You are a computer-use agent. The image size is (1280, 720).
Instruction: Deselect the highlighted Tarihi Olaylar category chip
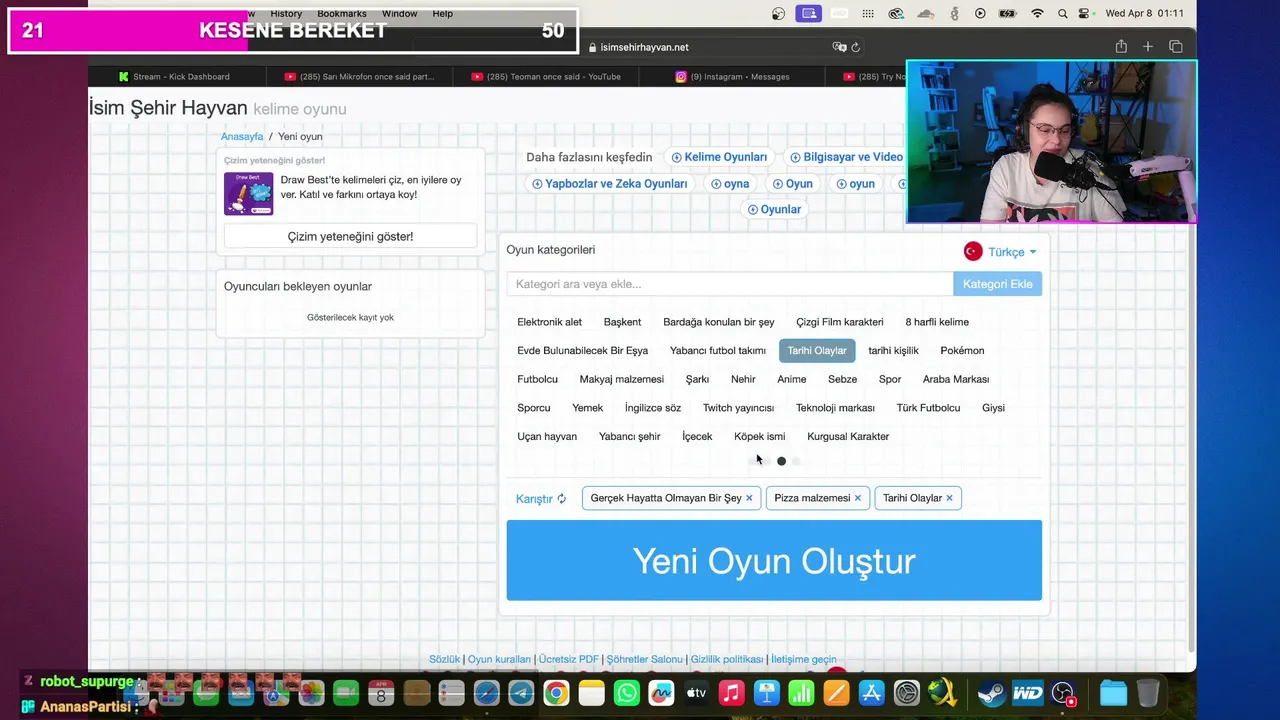tap(817, 350)
